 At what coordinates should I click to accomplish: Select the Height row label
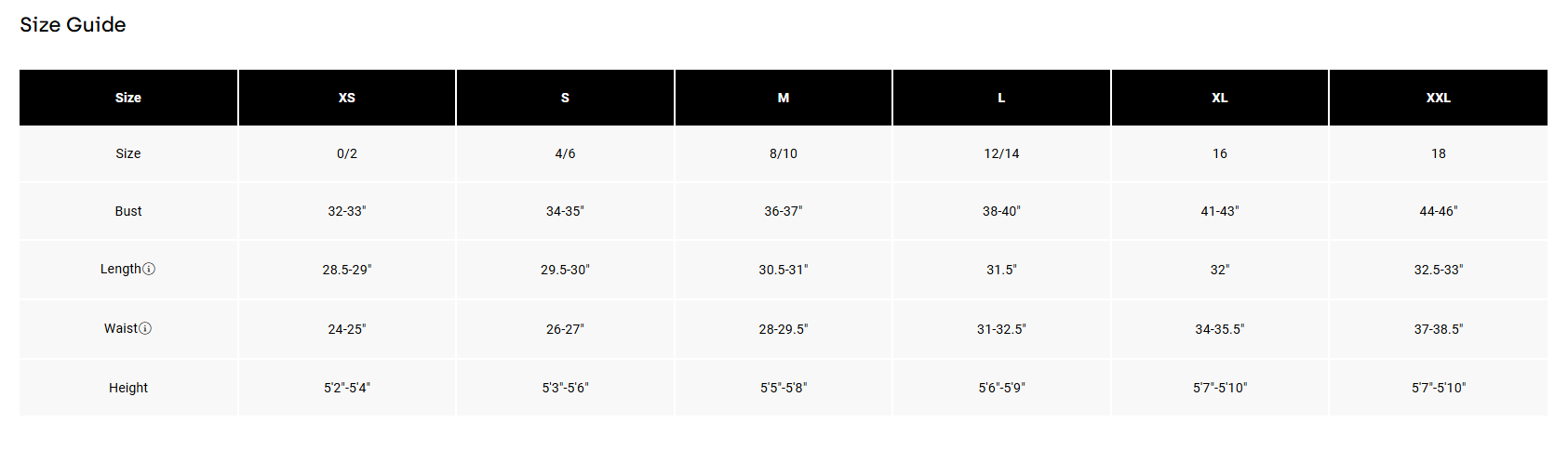pos(128,388)
